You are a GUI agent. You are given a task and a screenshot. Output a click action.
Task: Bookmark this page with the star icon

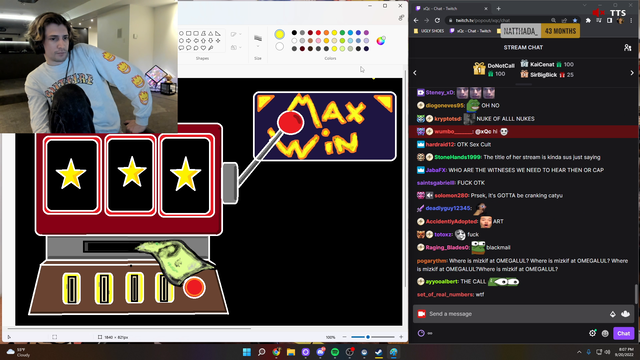pyautogui.click(x=575, y=20)
